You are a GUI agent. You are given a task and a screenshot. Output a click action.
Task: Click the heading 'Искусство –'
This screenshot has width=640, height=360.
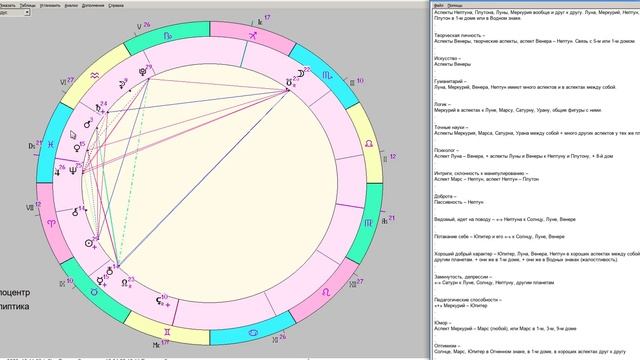pos(447,58)
